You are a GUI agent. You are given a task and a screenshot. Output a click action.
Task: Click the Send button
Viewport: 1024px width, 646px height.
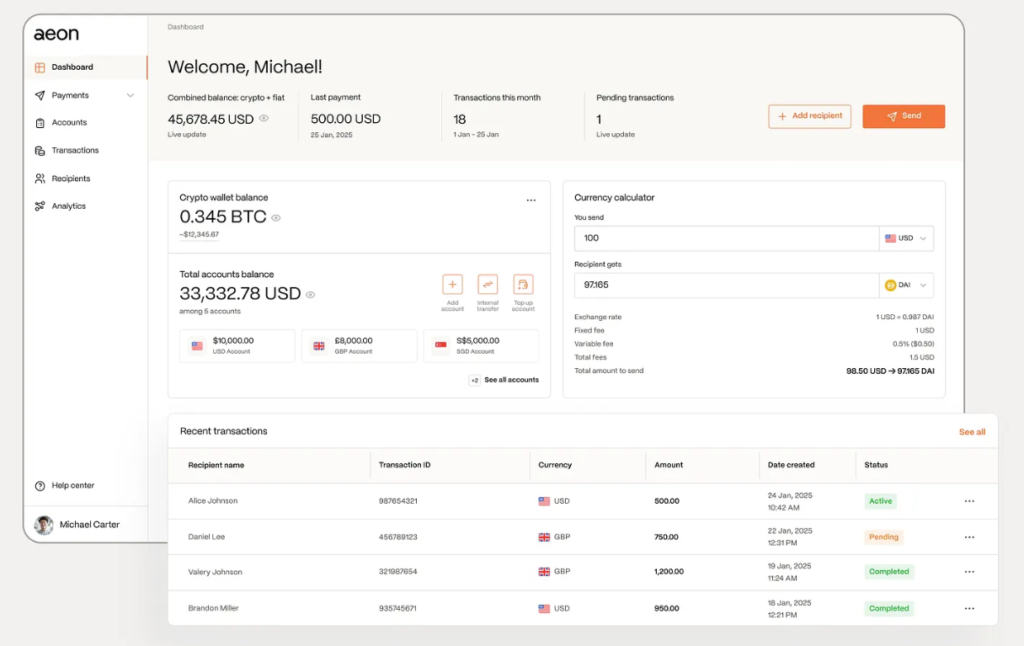click(x=903, y=116)
